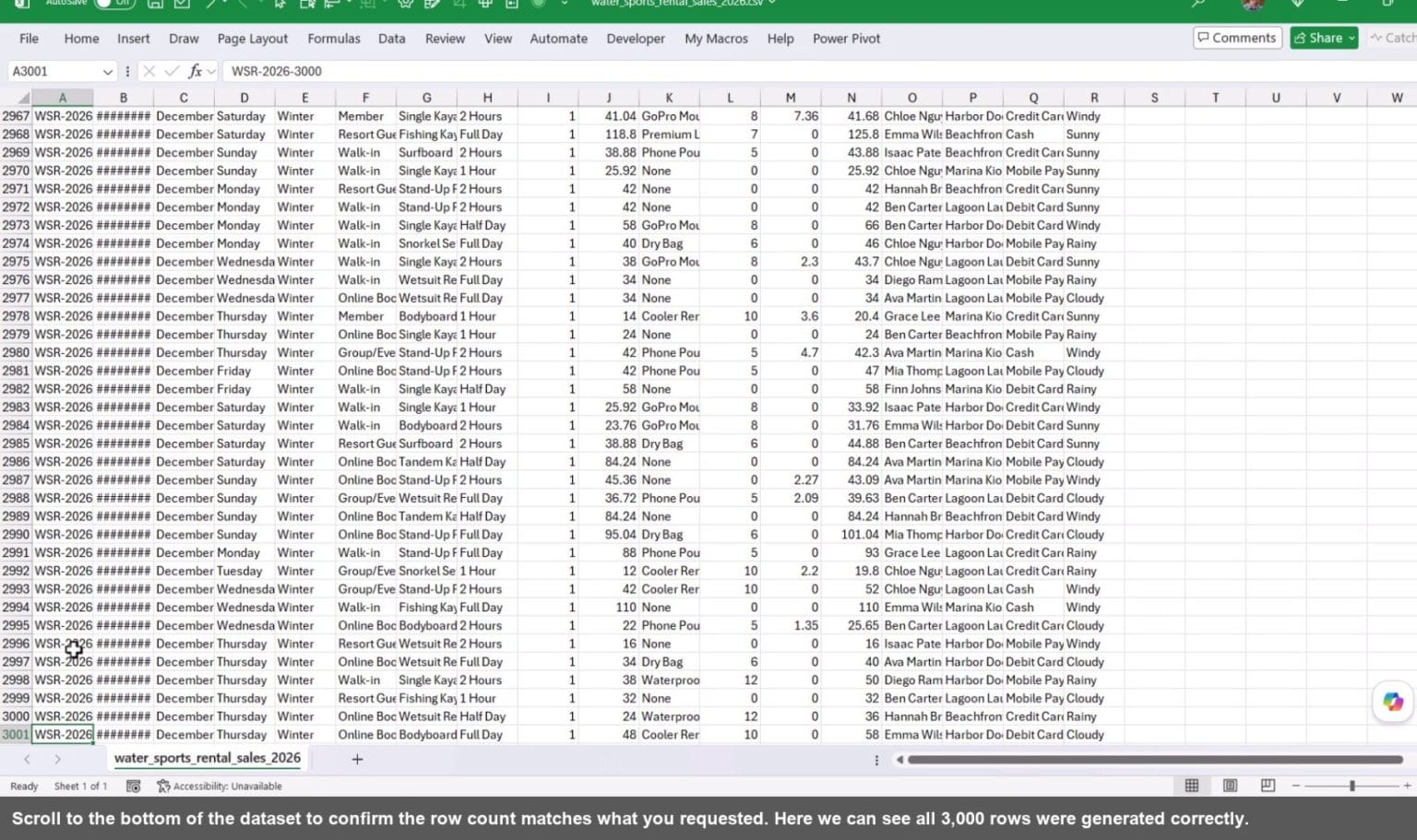Click the next sheet navigation arrow
The image size is (1417, 840).
(57, 759)
